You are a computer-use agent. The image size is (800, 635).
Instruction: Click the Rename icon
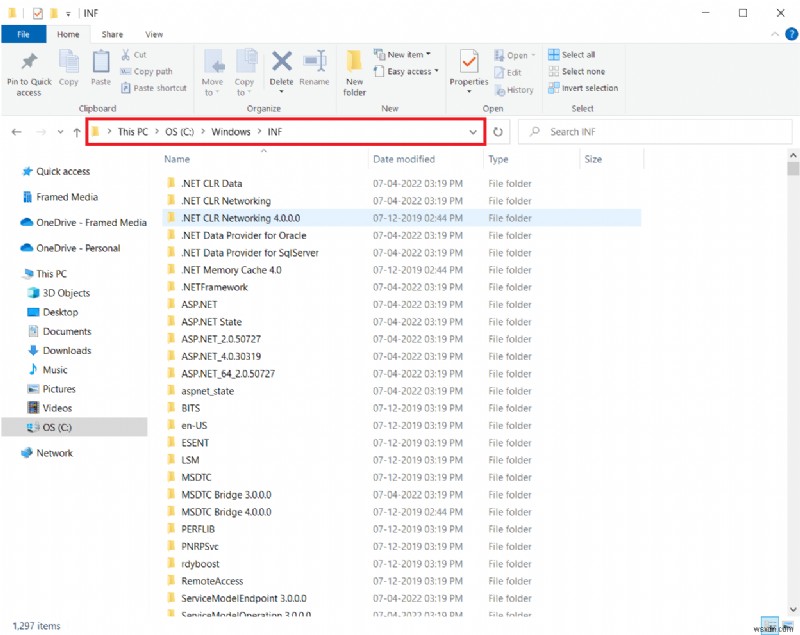[315, 61]
